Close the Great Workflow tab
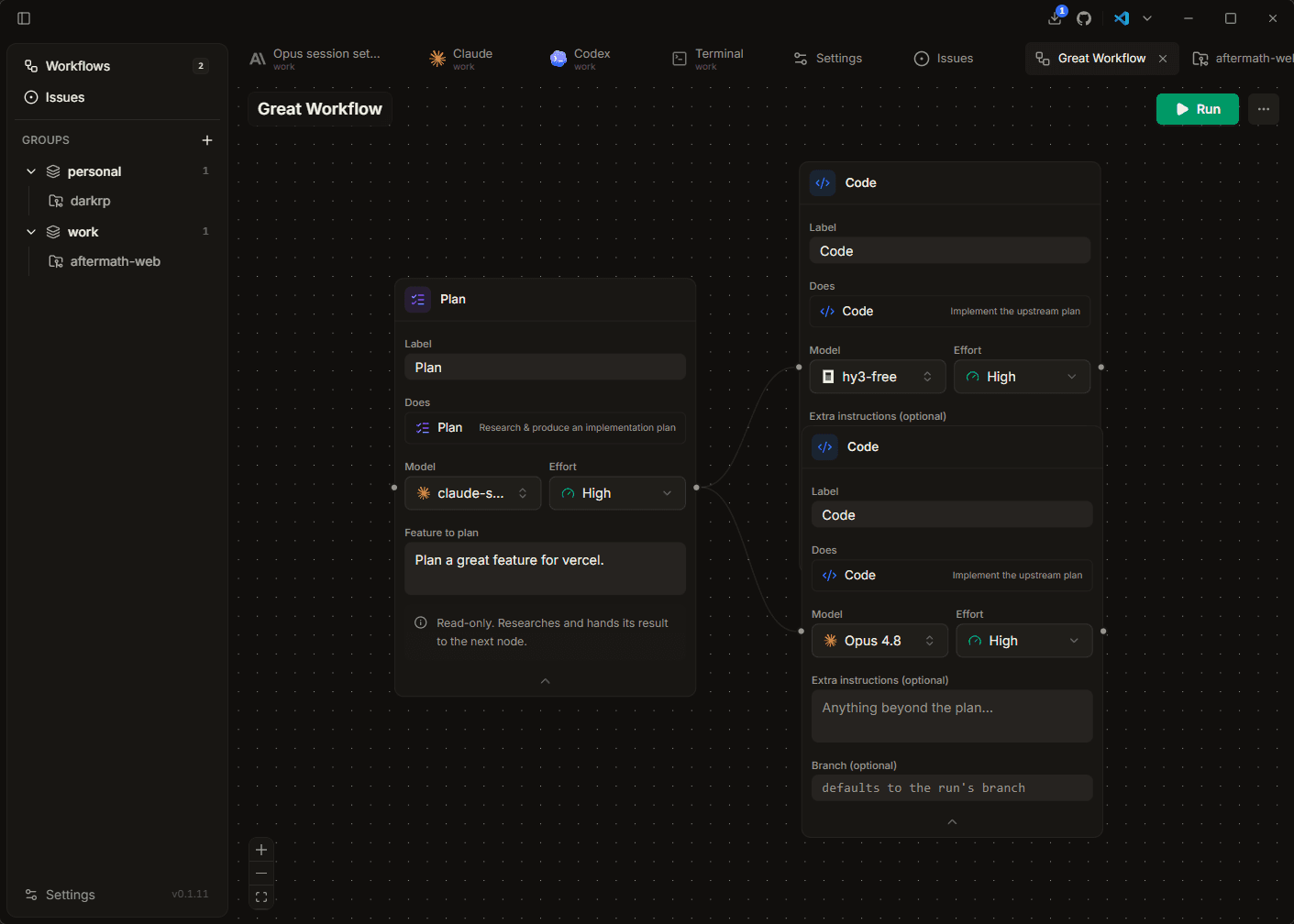The width and height of the screenshot is (1294, 924). coord(1163,59)
